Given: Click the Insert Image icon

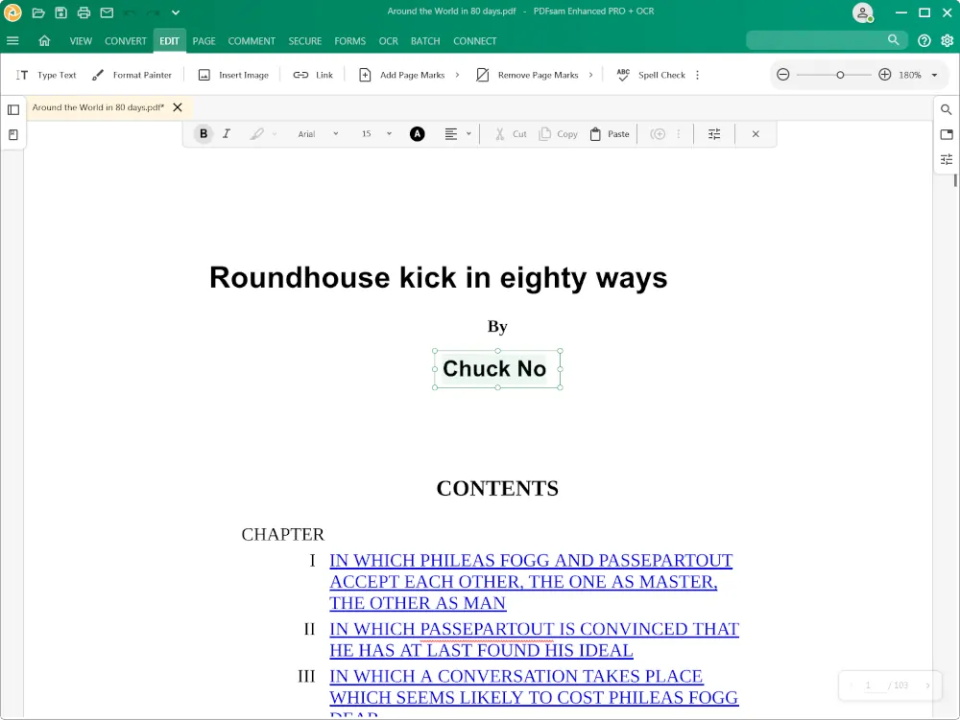Looking at the screenshot, I should pos(204,75).
